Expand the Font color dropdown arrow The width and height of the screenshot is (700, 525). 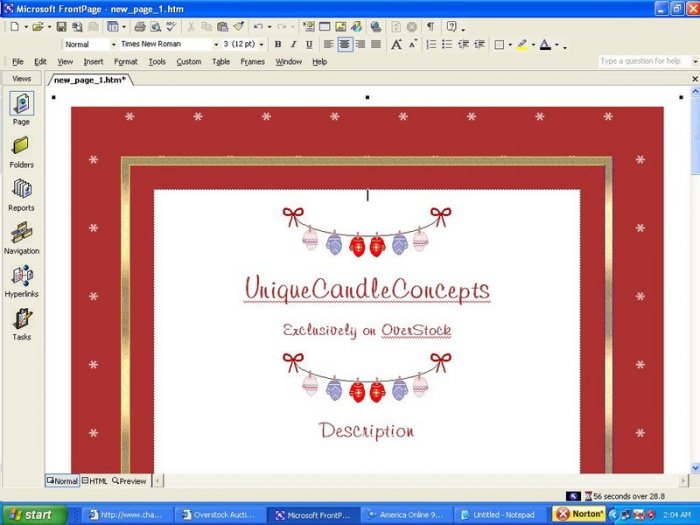point(557,45)
